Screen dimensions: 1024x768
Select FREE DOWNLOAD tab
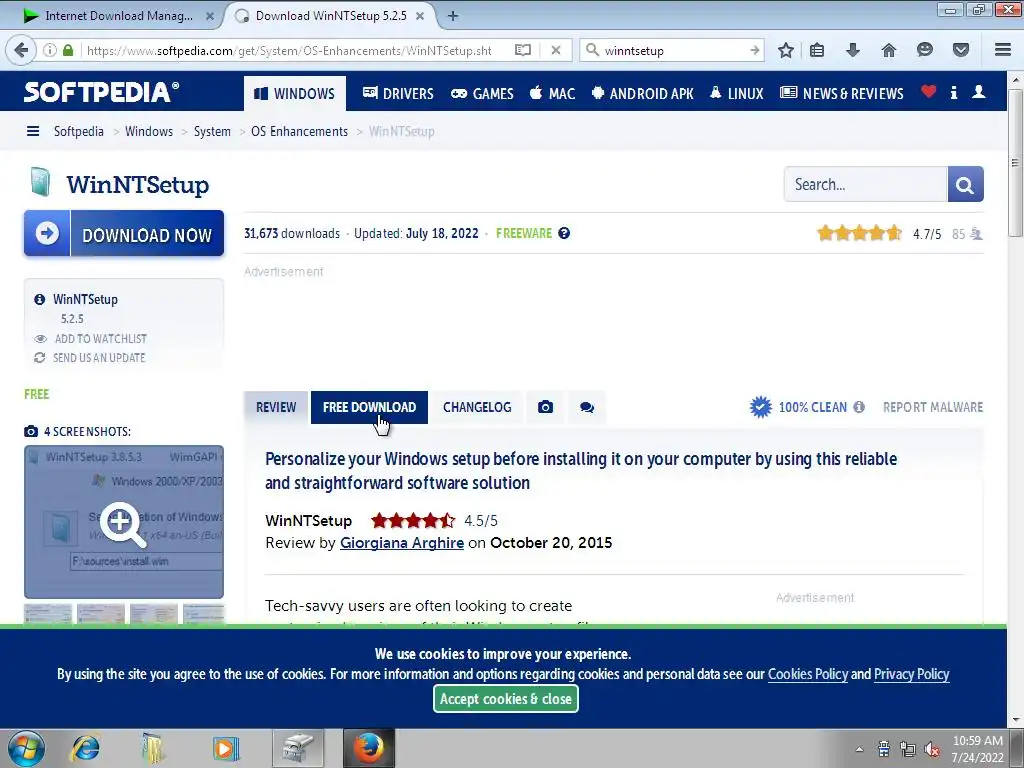369,408
